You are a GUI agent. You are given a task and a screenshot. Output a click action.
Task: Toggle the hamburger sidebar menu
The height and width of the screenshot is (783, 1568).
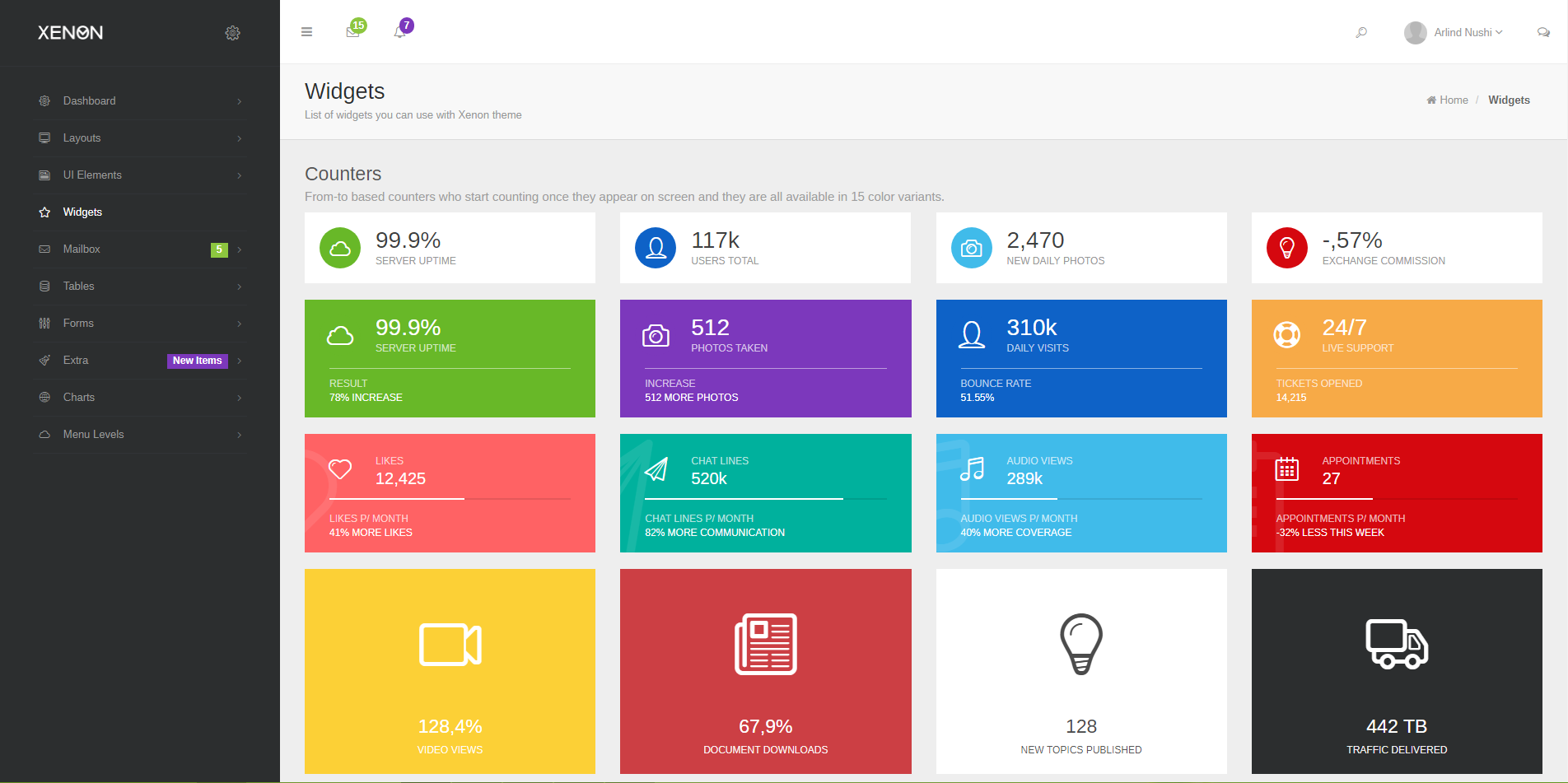click(x=306, y=32)
